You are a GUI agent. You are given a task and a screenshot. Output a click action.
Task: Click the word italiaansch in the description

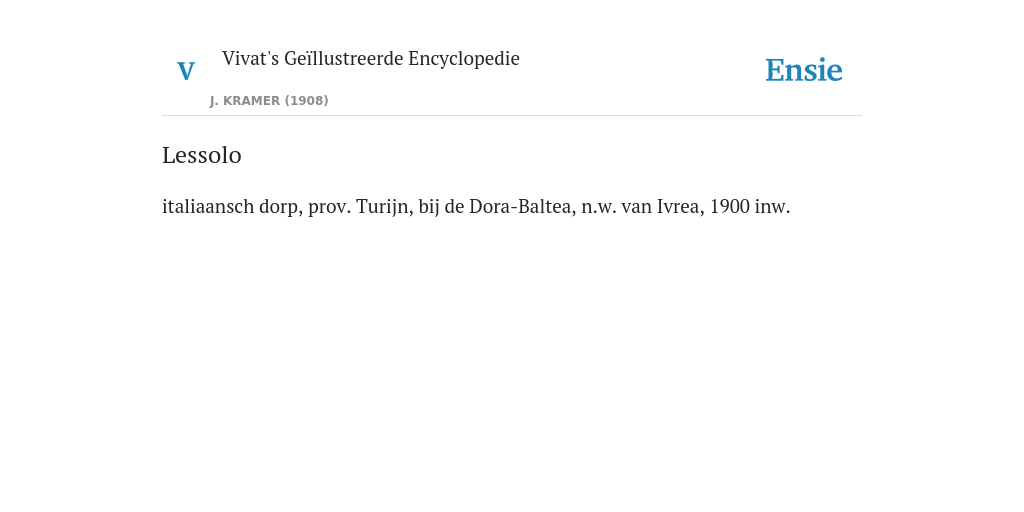pos(208,206)
